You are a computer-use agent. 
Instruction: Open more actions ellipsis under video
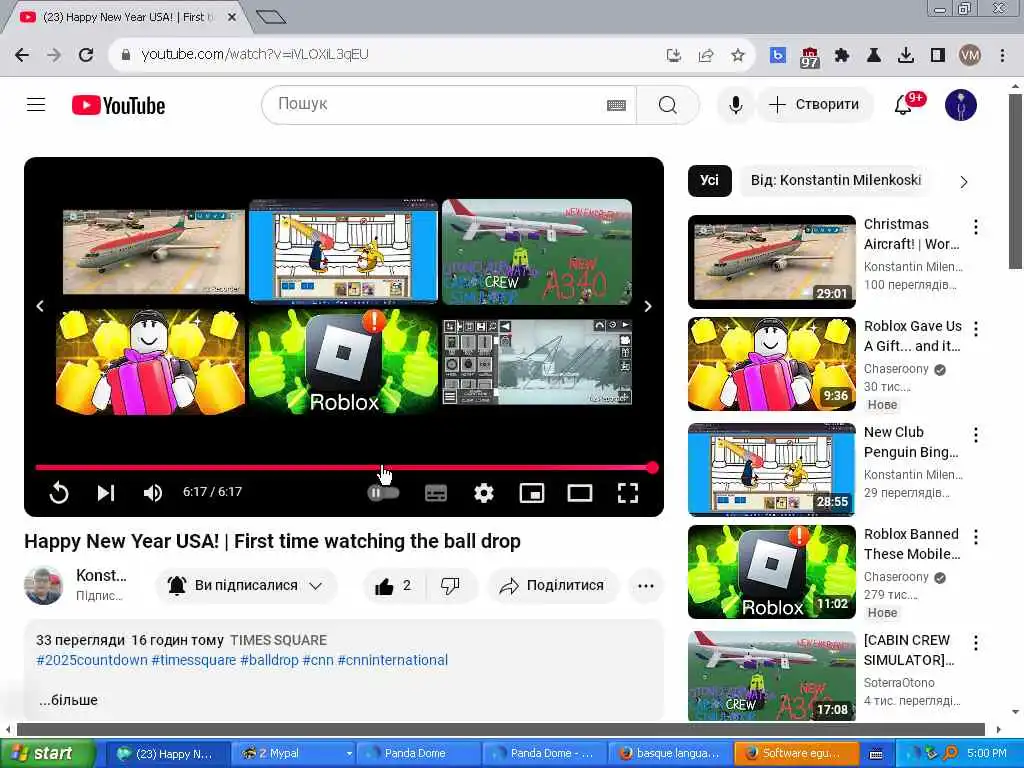pos(646,586)
